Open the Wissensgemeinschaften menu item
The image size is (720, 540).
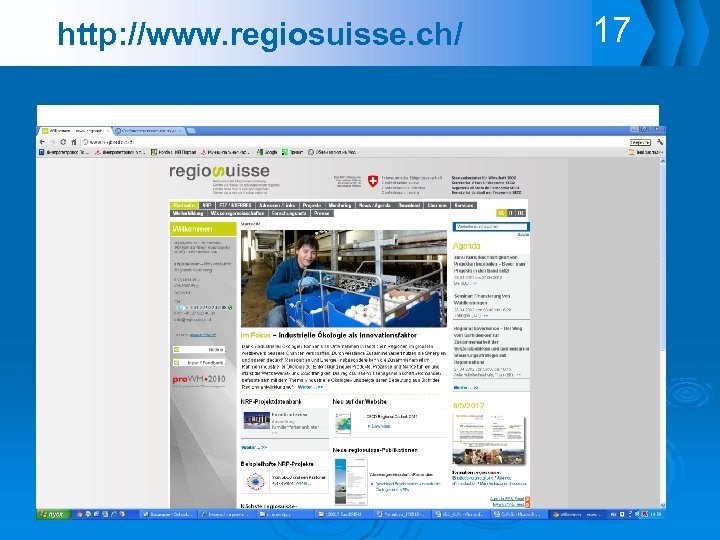pos(237,214)
